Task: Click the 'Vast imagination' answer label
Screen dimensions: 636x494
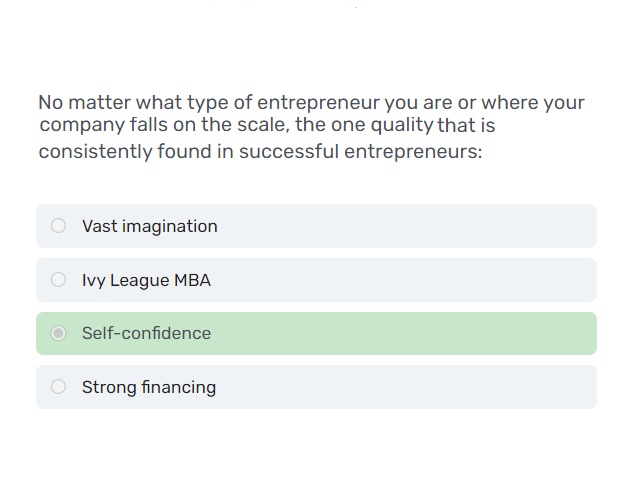Action: click(149, 226)
